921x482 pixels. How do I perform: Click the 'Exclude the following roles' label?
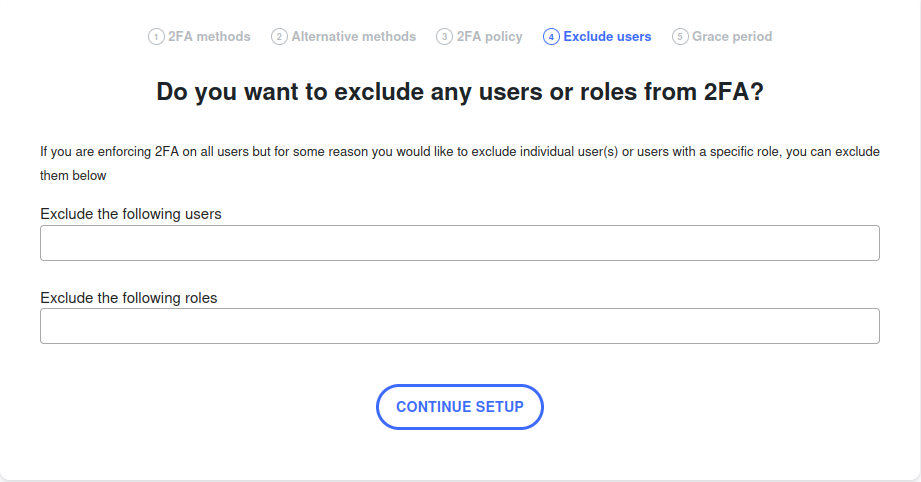(x=129, y=298)
